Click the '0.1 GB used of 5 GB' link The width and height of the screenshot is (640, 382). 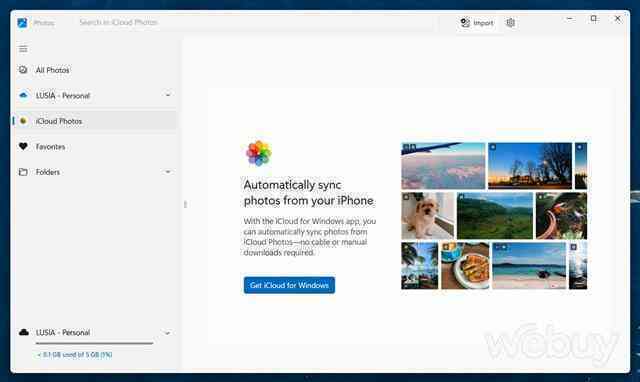(x=75, y=355)
